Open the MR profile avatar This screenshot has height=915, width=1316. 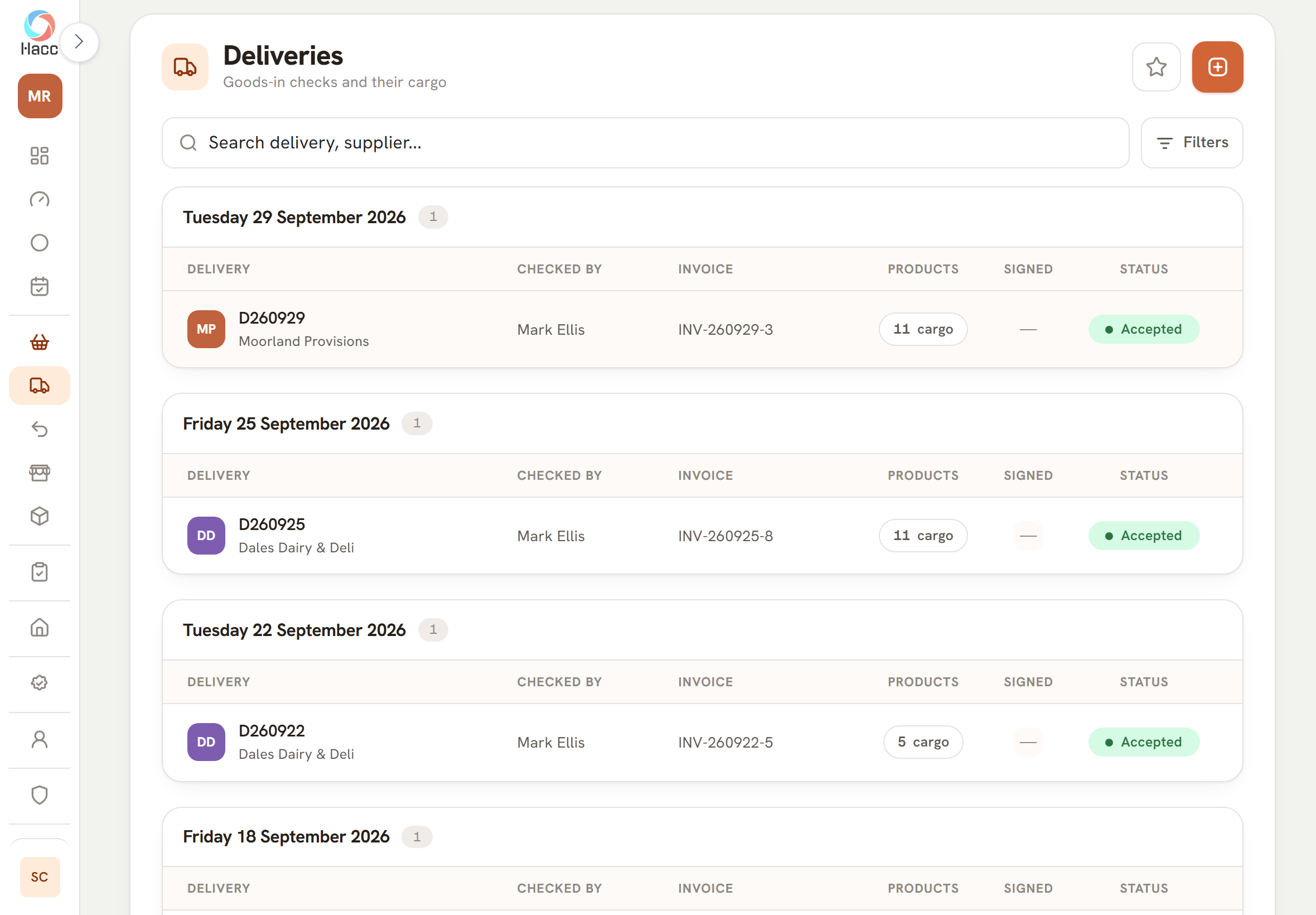(x=40, y=96)
